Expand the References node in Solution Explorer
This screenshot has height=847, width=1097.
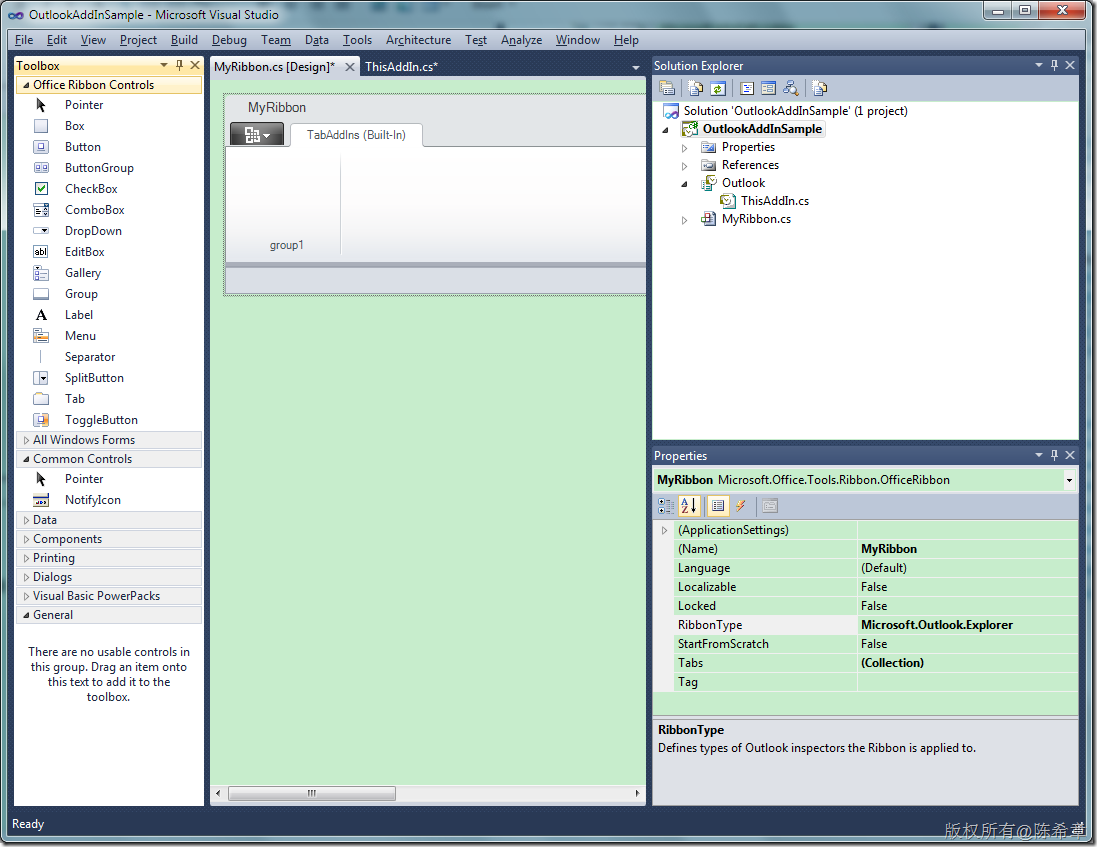tap(684, 166)
